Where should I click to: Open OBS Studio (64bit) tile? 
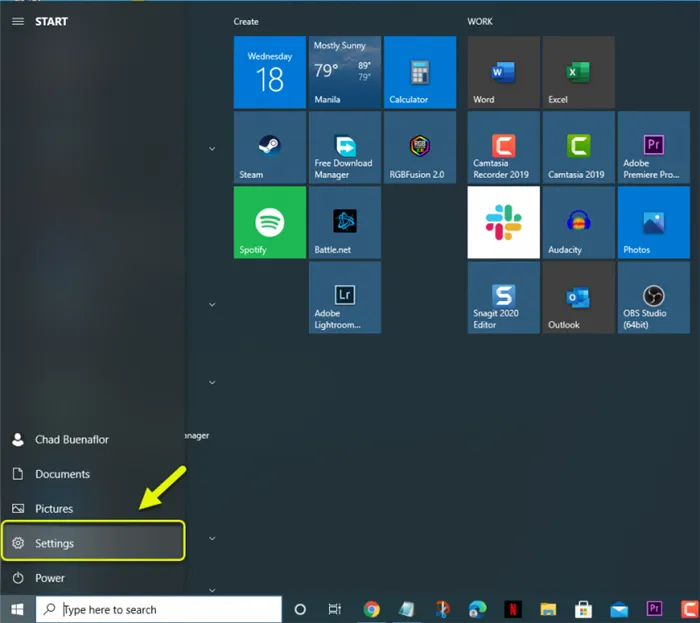pos(654,297)
